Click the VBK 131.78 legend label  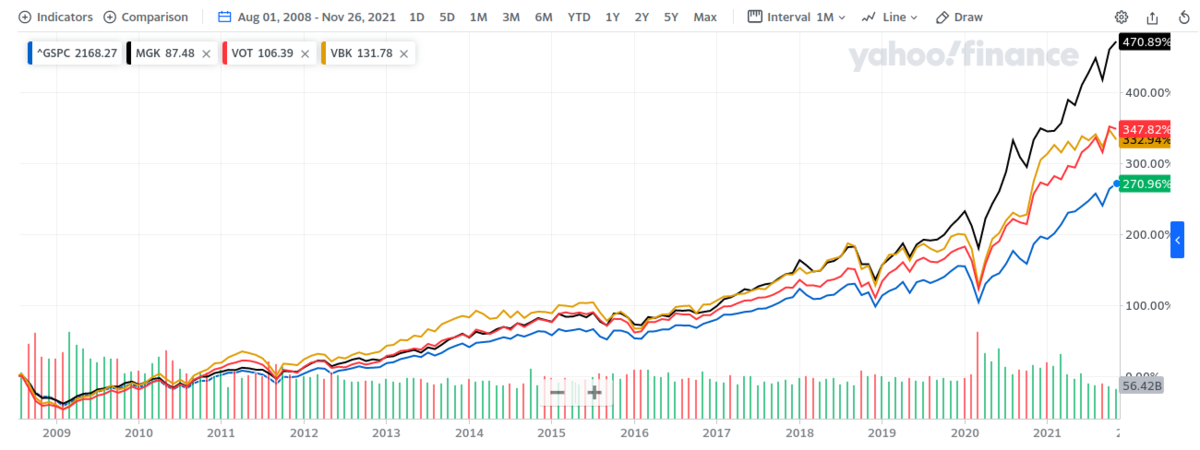(363, 53)
